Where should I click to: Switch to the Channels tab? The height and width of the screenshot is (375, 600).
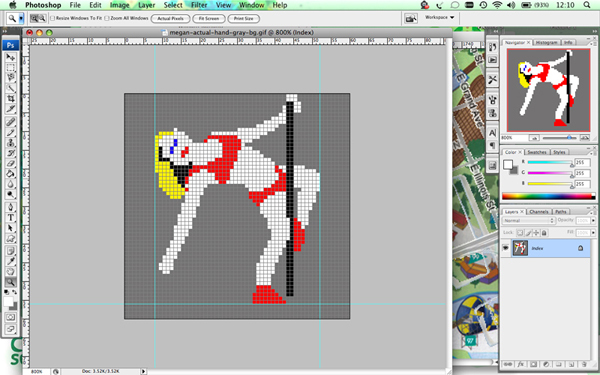(539, 212)
